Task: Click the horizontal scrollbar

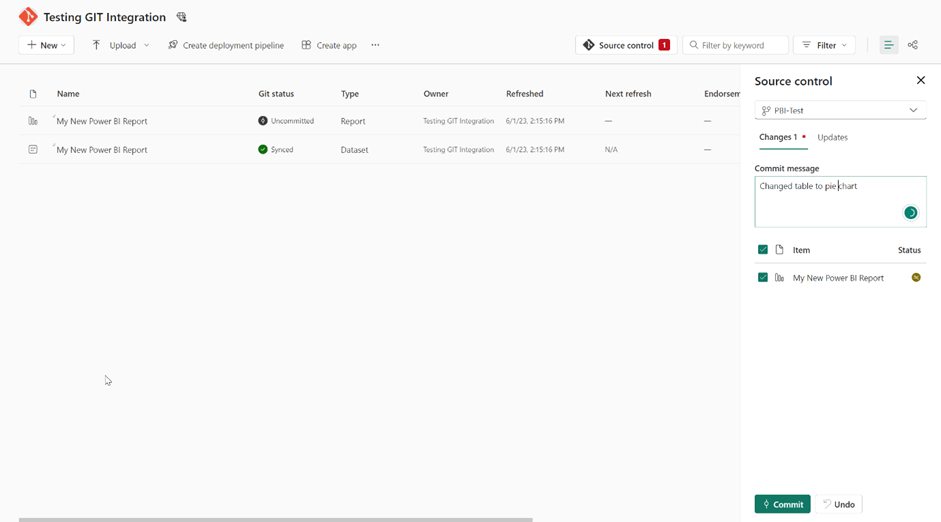Action: [275, 520]
